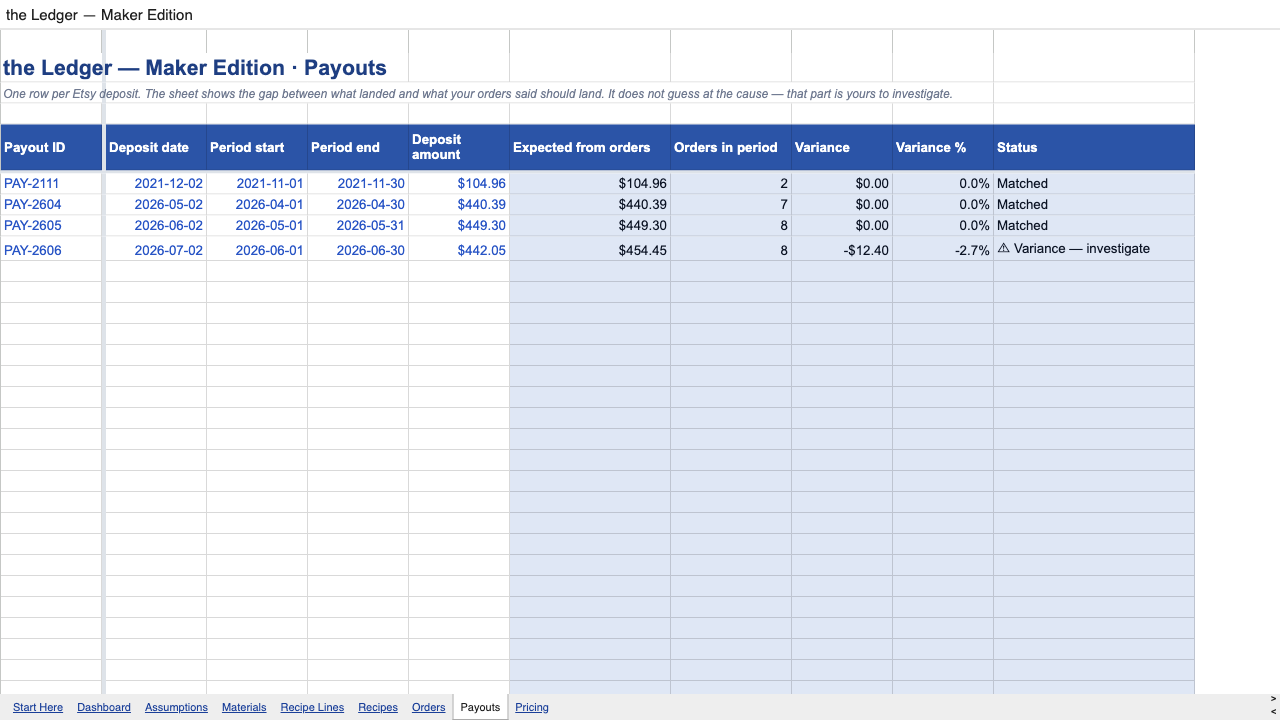The image size is (1280, 720).
Task: Open the Assumptions sheet tab
Action: pos(176,707)
